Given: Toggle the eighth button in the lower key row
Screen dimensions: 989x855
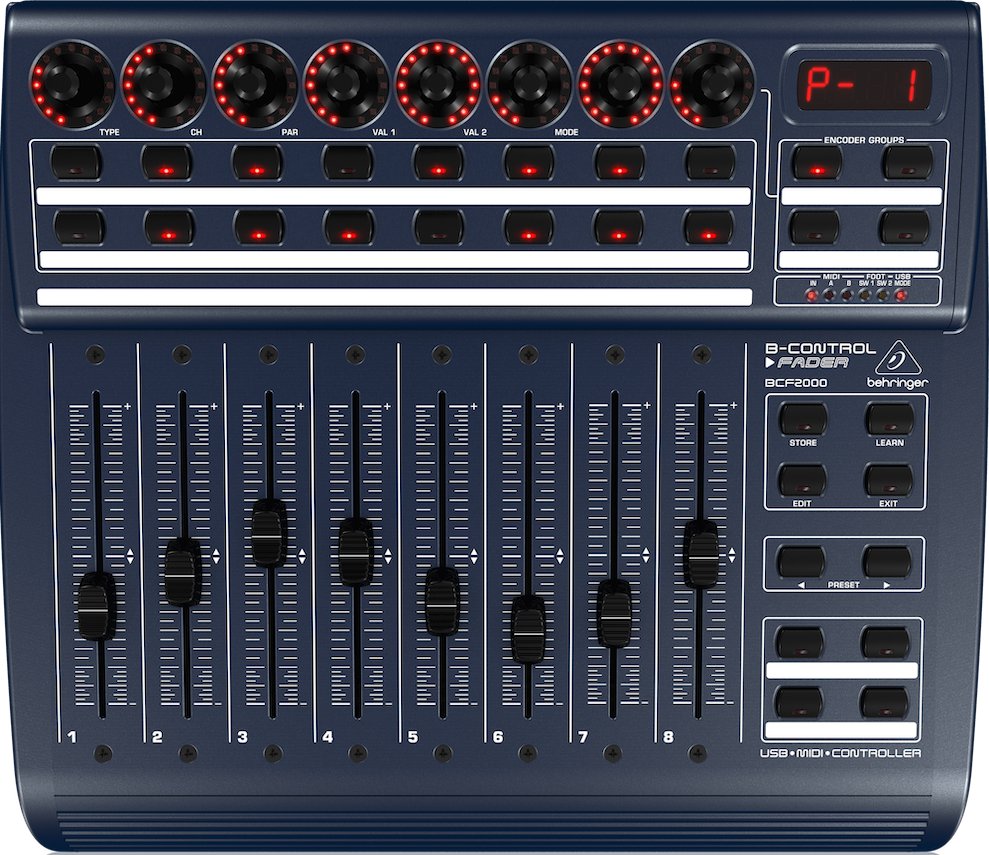Looking at the screenshot, I should 709,227.
